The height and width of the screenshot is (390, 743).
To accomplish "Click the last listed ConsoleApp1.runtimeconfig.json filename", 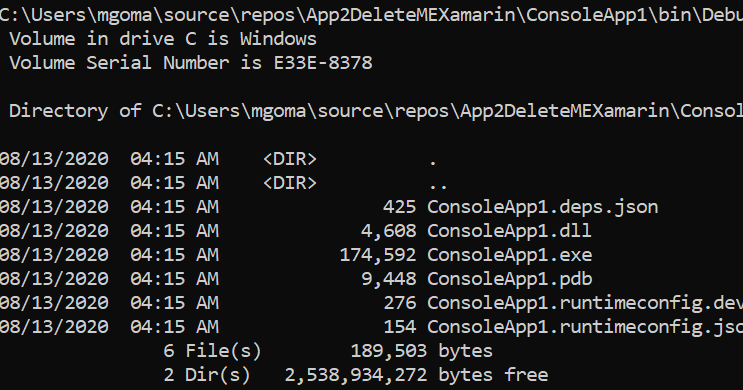I will pos(585,327).
